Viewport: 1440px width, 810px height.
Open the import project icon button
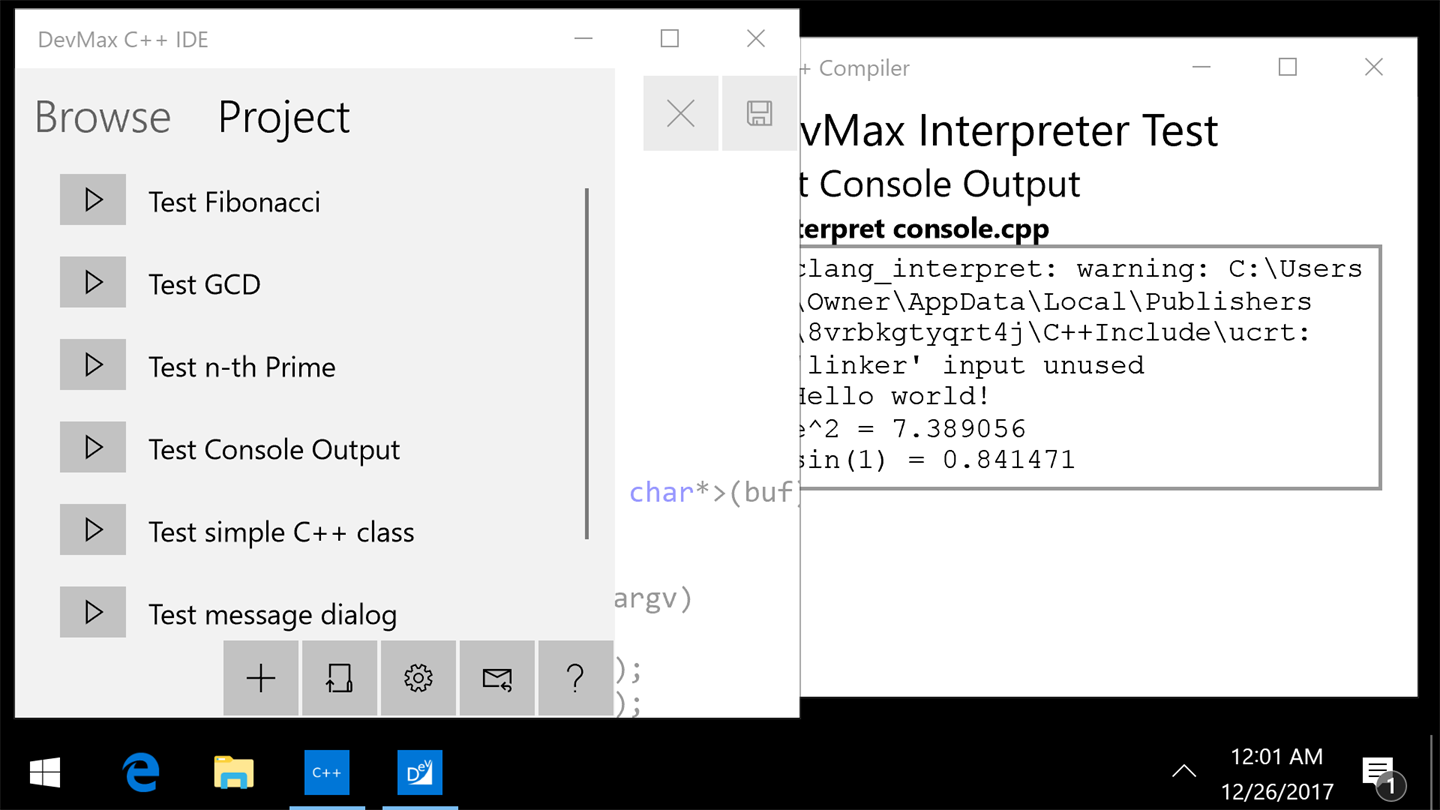pyautogui.click(x=339, y=679)
